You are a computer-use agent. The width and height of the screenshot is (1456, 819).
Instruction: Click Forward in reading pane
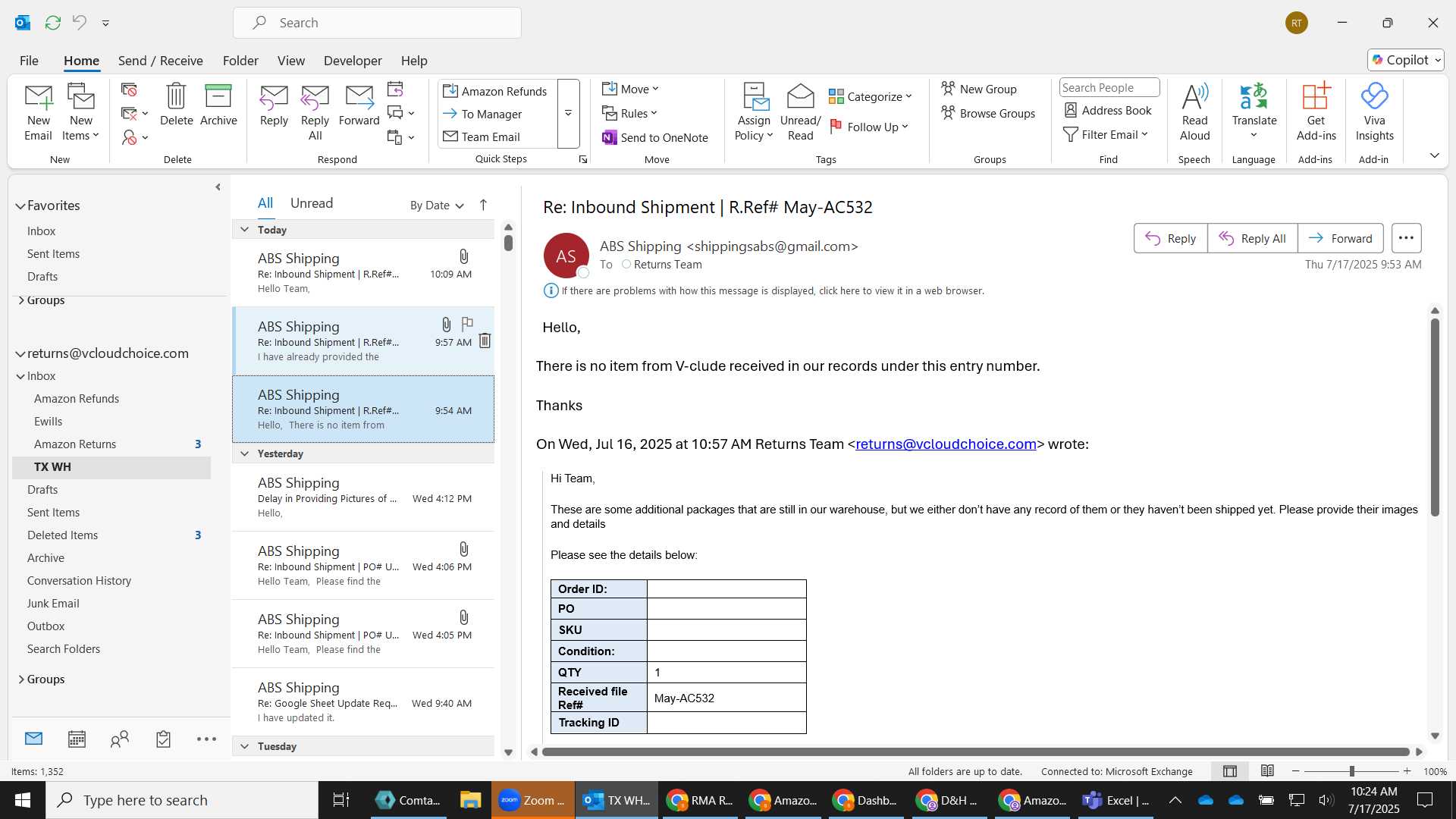(x=1340, y=238)
